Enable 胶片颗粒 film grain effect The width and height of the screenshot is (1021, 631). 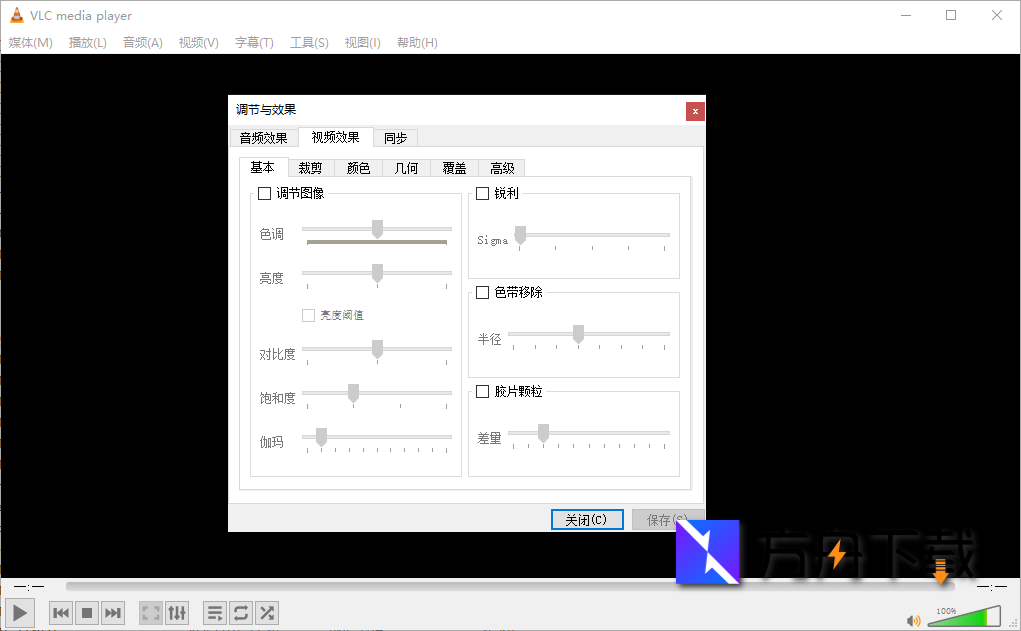pyautogui.click(x=481, y=391)
